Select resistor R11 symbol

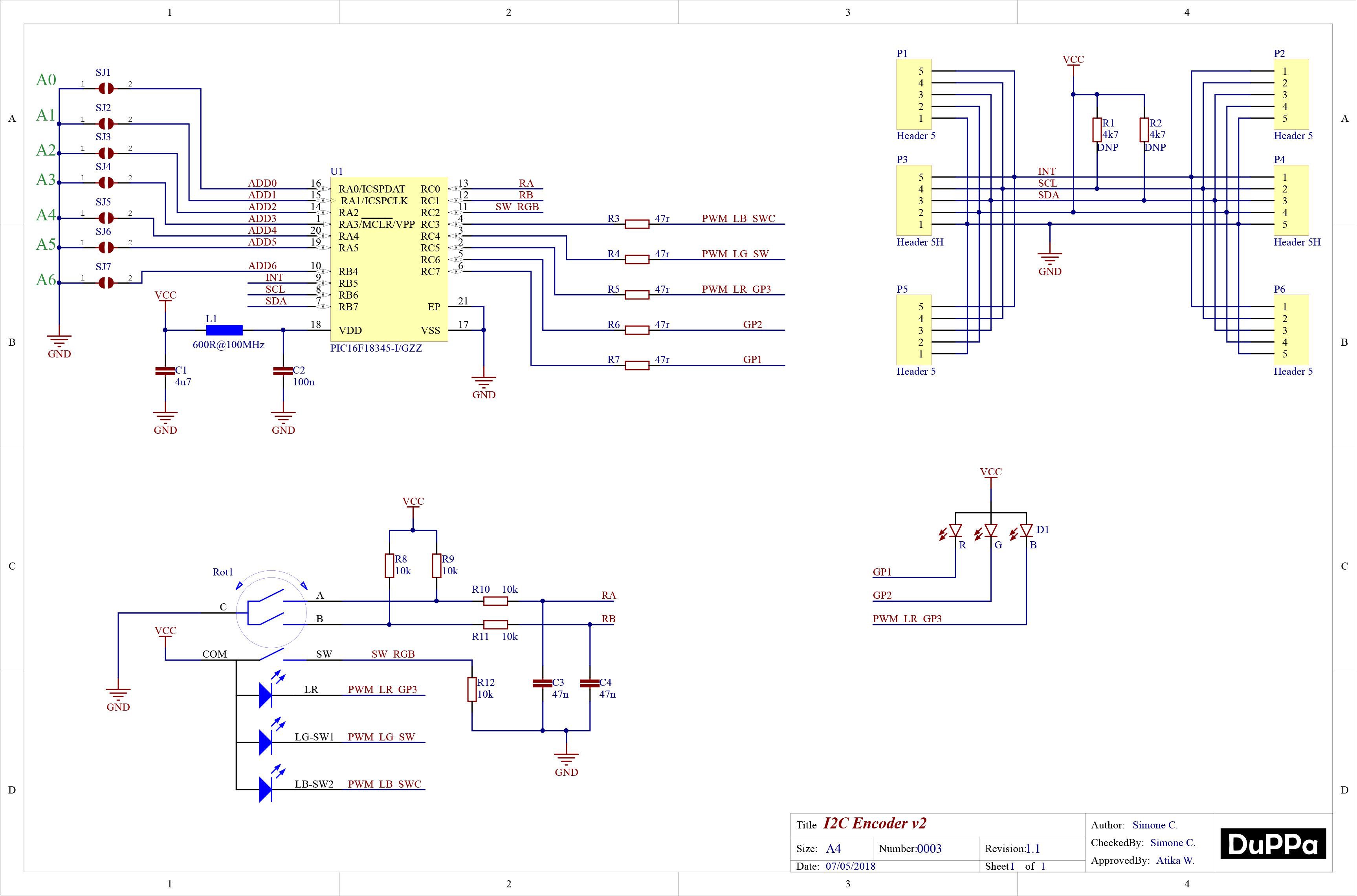[495, 625]
